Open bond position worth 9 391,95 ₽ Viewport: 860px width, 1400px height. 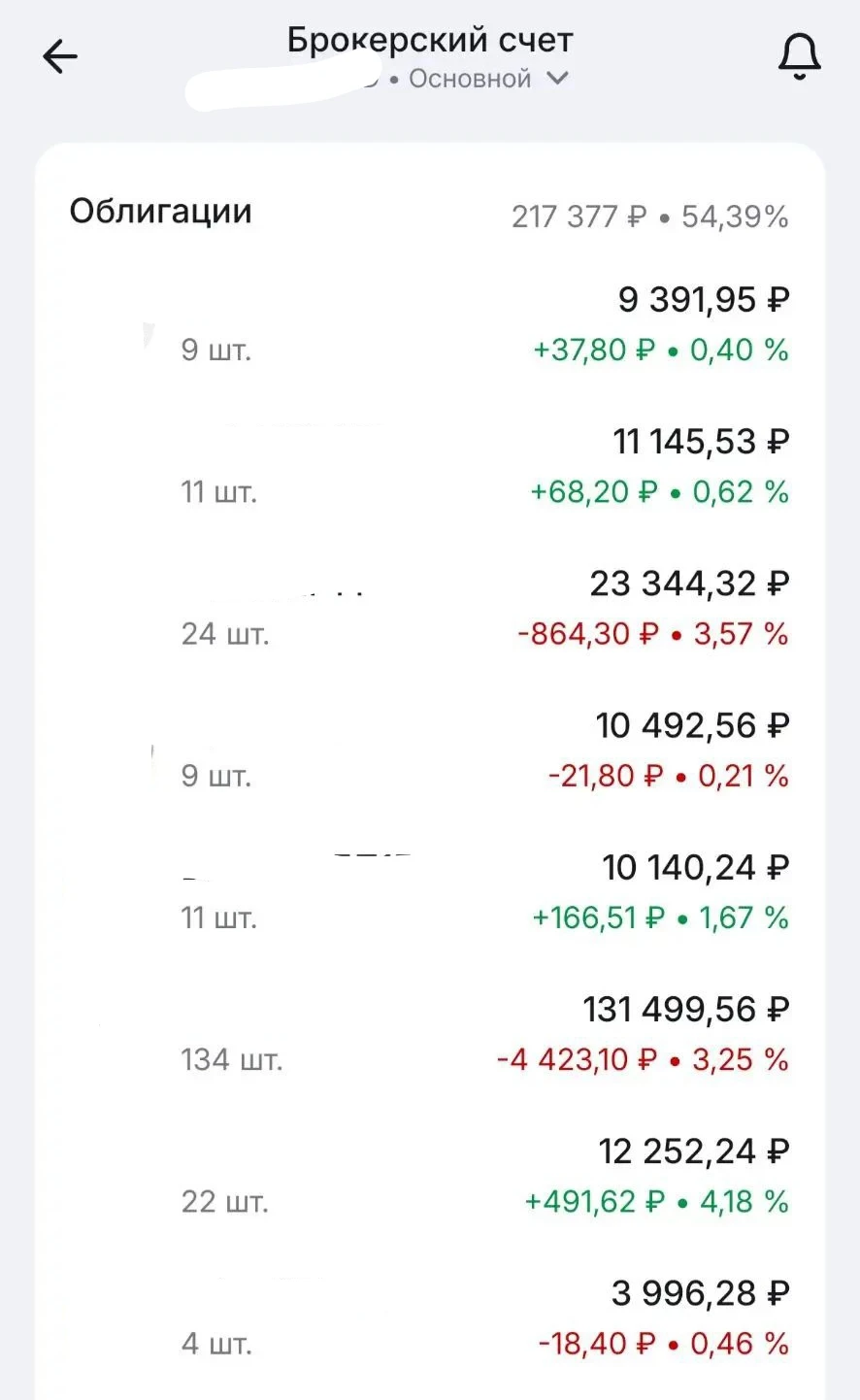tap(430, 323)
